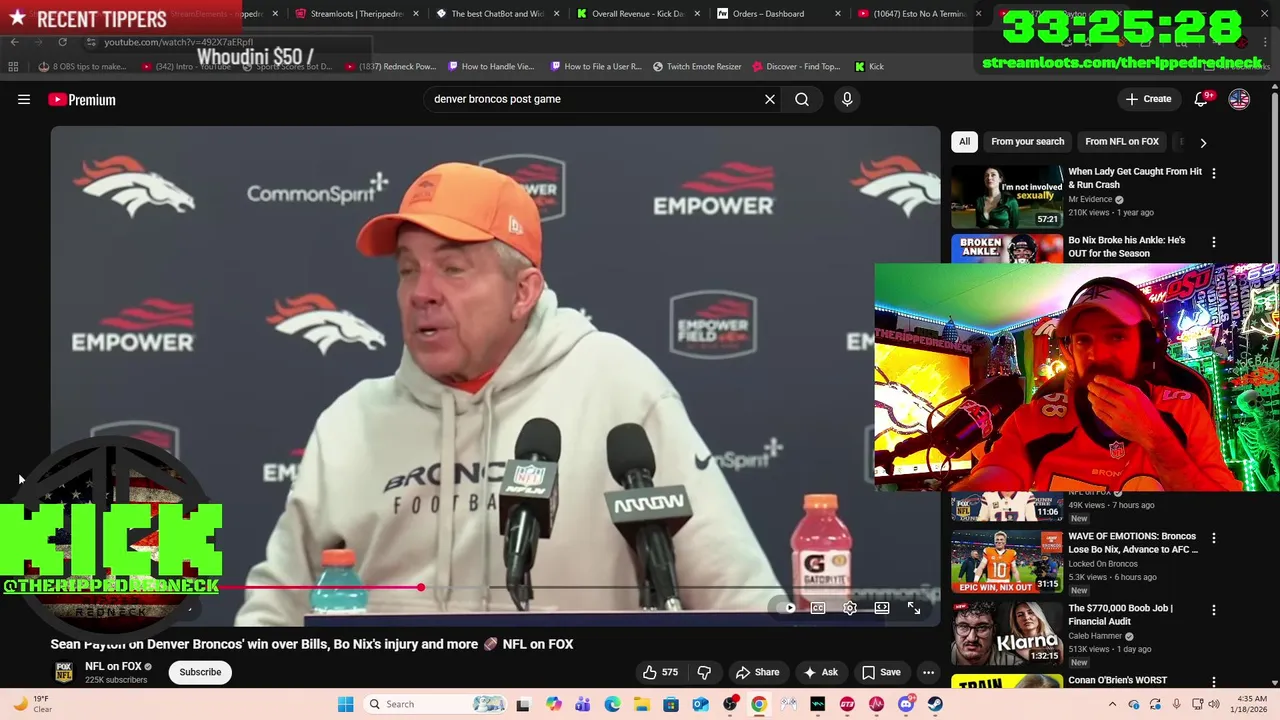The height and width of the screenshot is (720, 1280).
Task: Seek using the red progress bar handle
Action: (x=421, y=588)
